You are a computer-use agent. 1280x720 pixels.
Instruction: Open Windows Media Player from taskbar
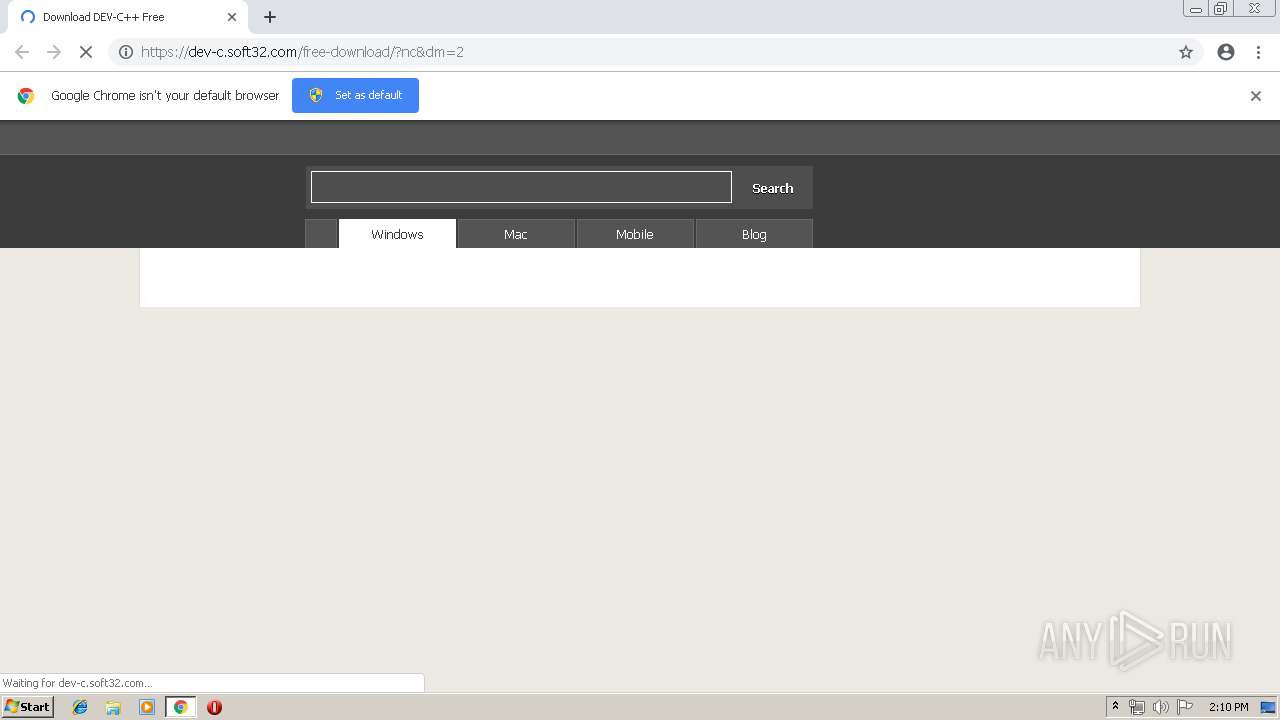tap(147, 707)
